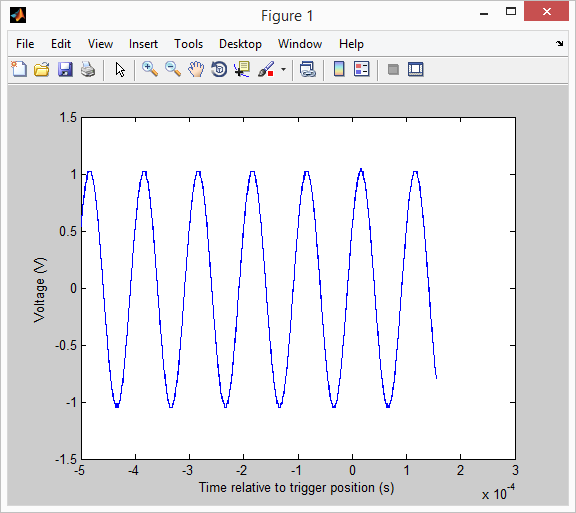Open file using folder icon
Image resolution: width=576 pixels, height=513 pixels.
(42, 69)
